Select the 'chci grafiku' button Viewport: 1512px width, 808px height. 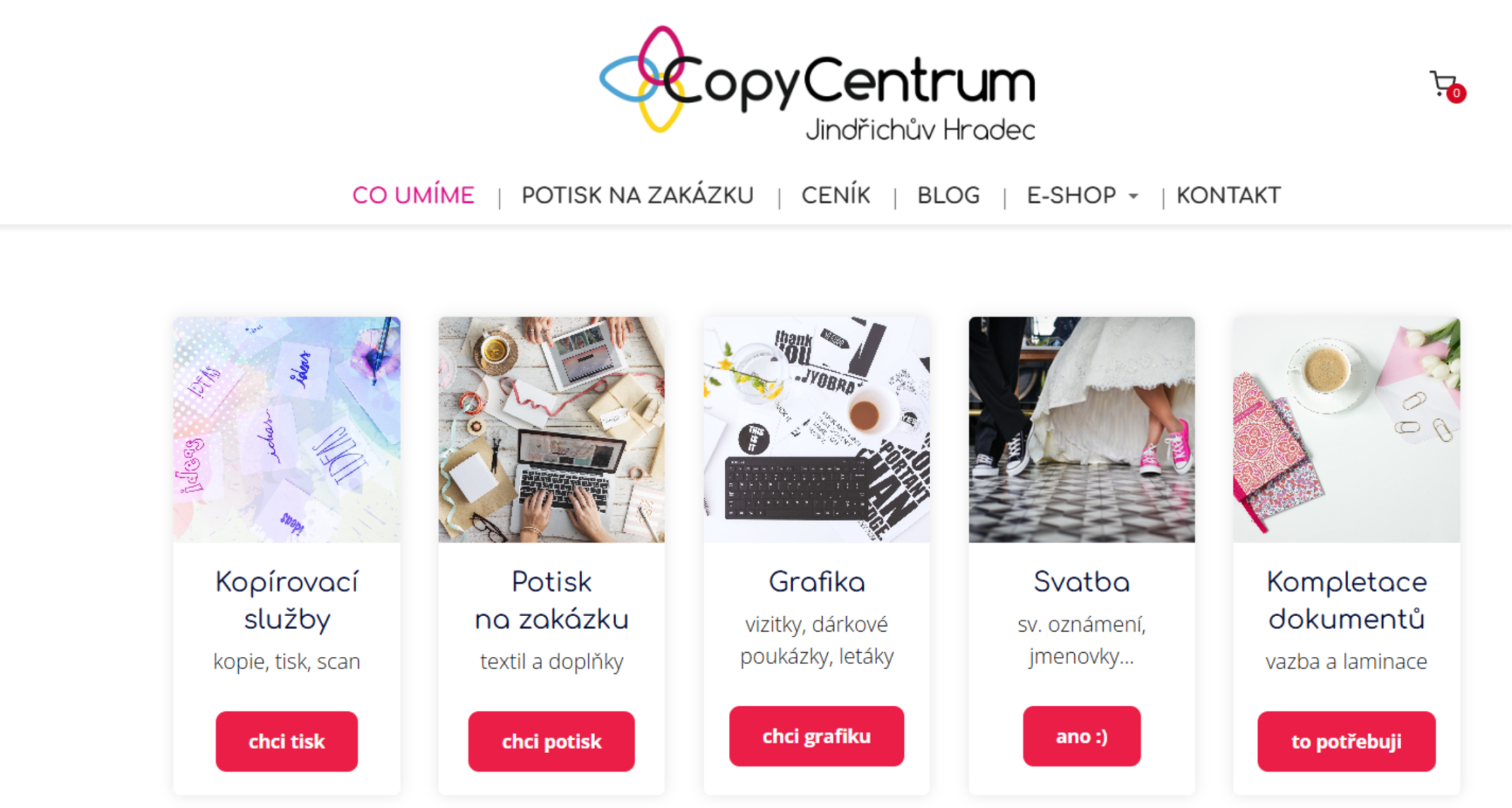[x=816, y=735]
